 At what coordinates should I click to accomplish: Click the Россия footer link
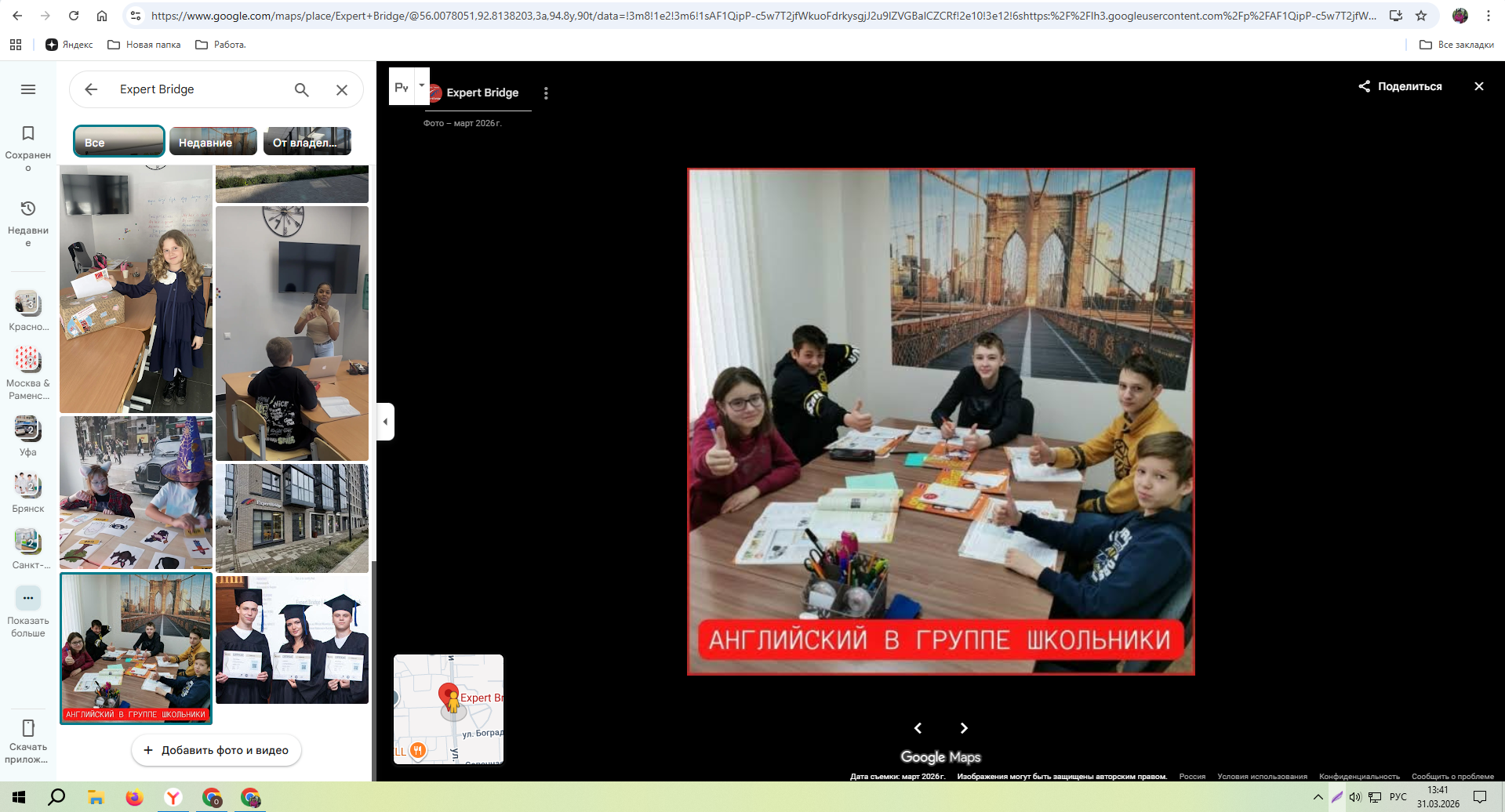1192,777
